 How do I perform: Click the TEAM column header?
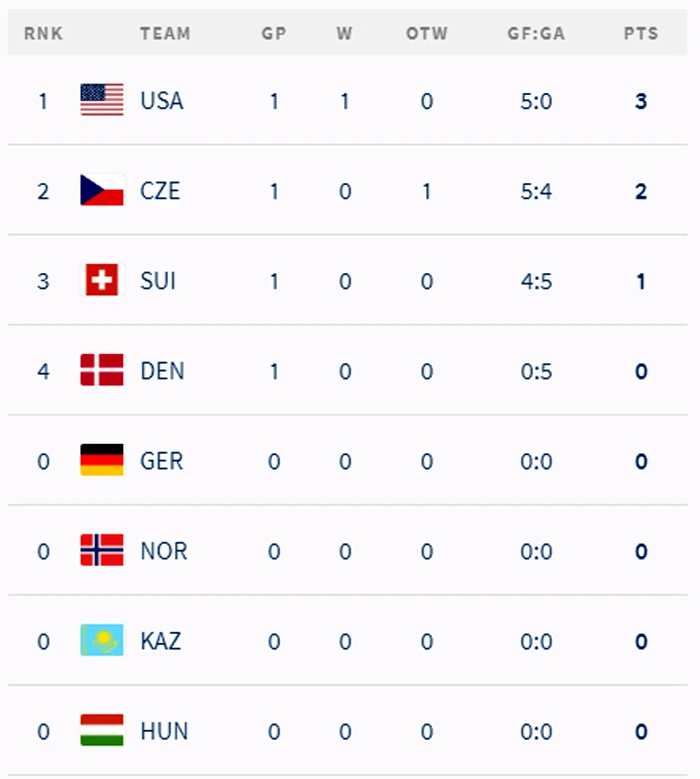click(165, 33)
